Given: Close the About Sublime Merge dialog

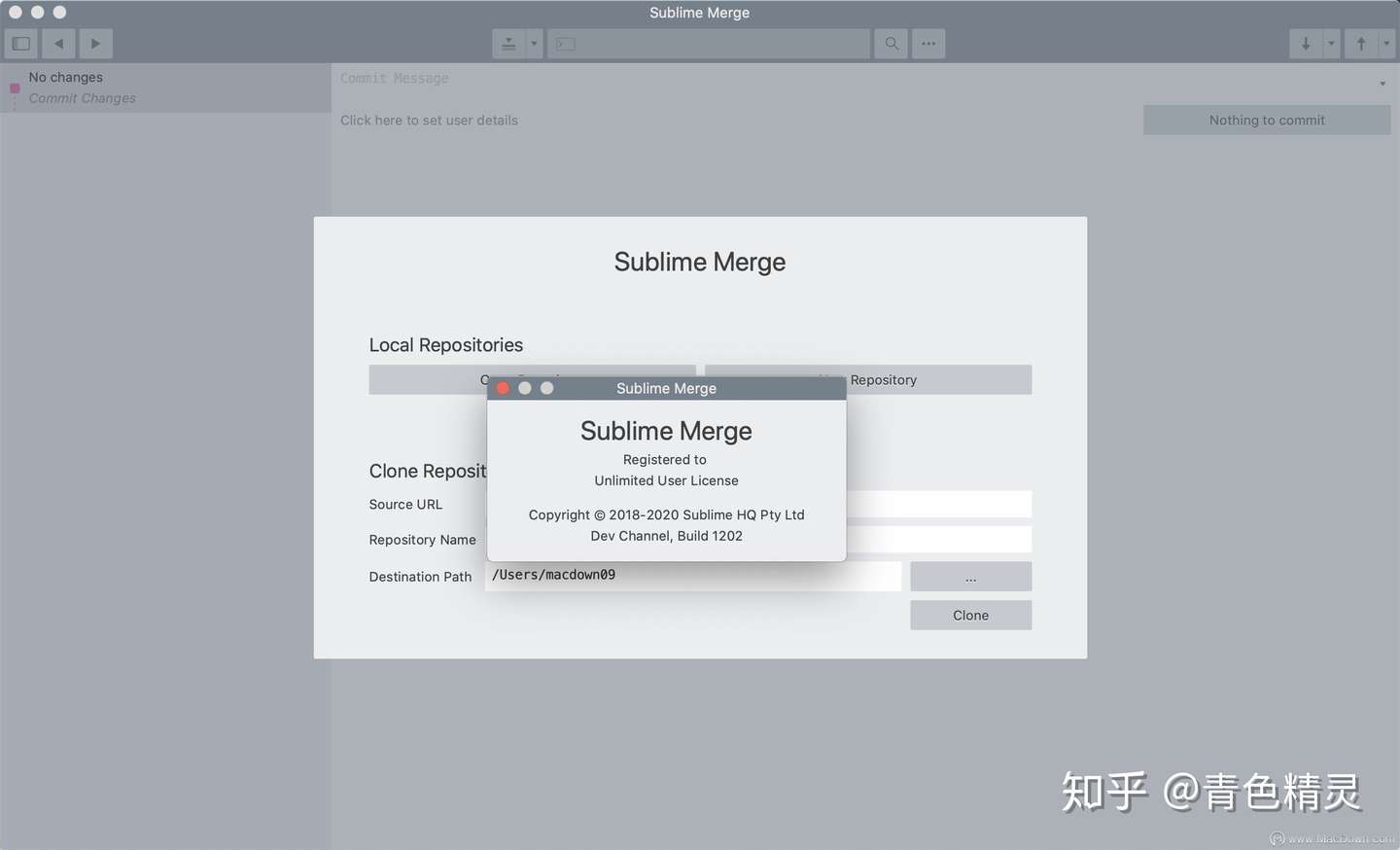Looking at the screenshot, I should click(x=503, y=388).
